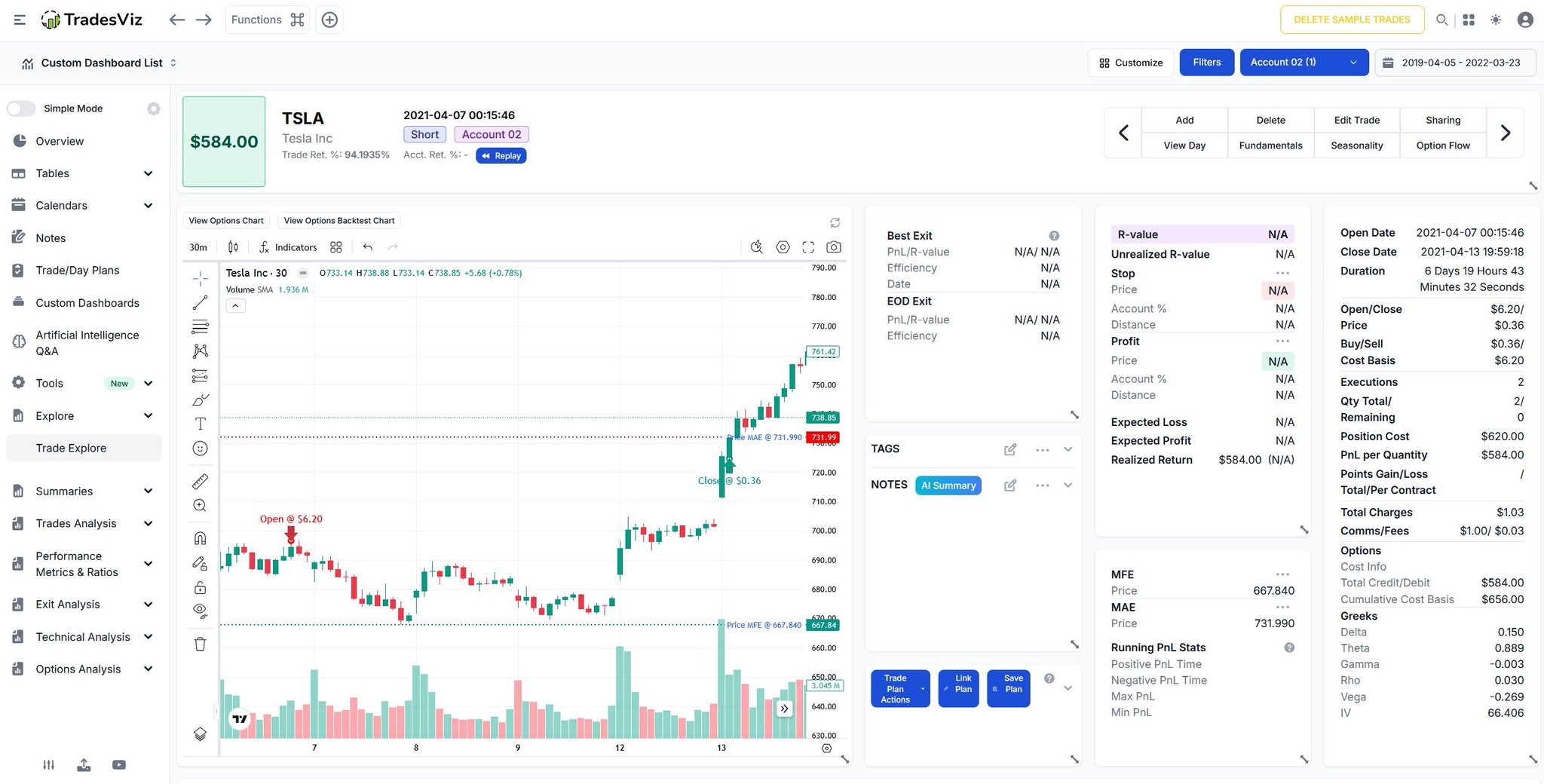
Task: Expand the Trades Analysis section
Action: tap(83, 523)
